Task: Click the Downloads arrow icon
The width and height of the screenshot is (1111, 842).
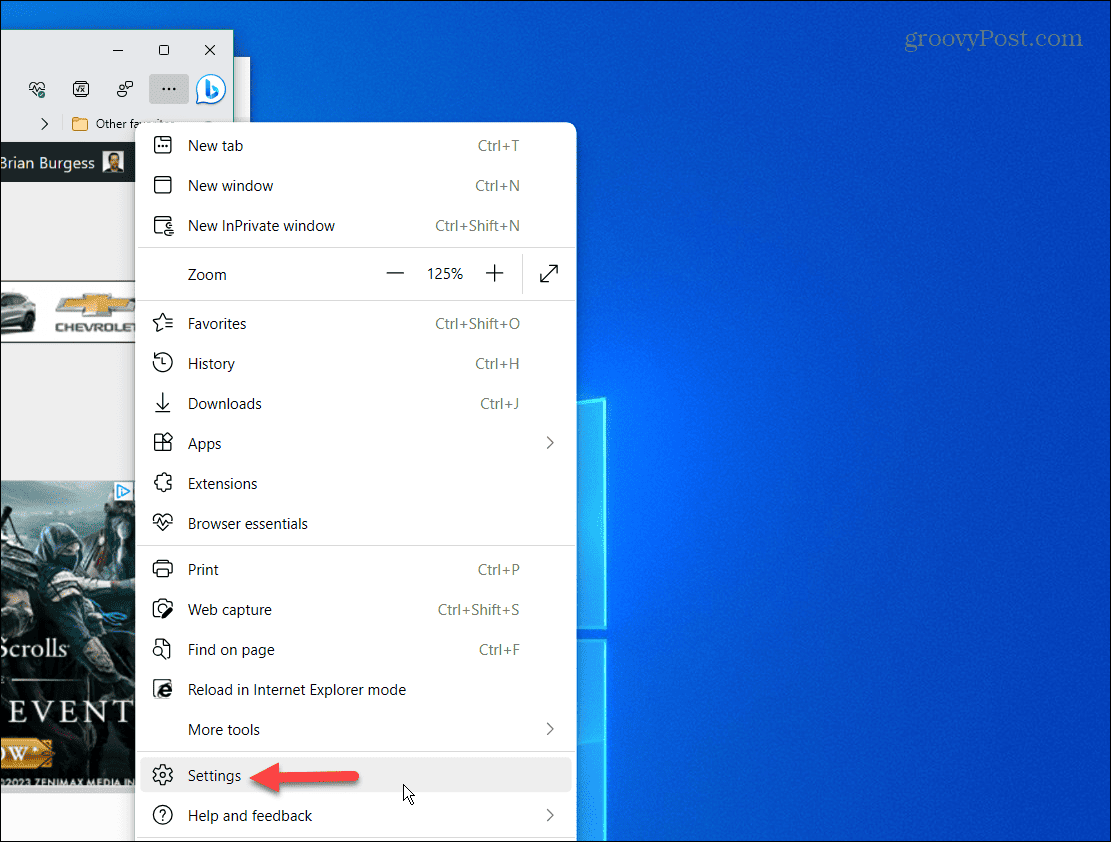Action: (x=163, y=403)
